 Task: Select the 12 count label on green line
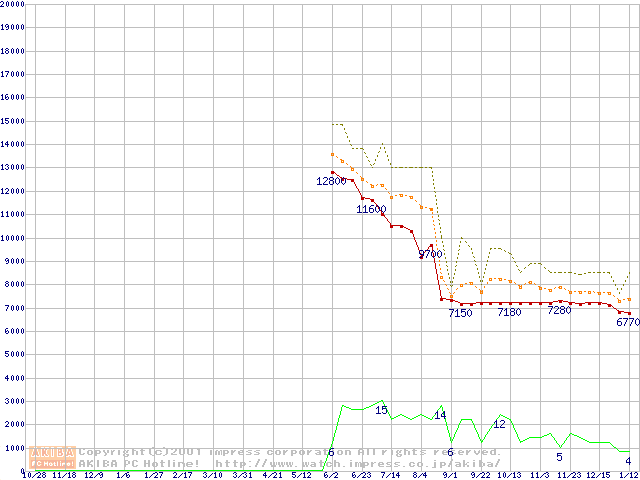tap(500, 424)
